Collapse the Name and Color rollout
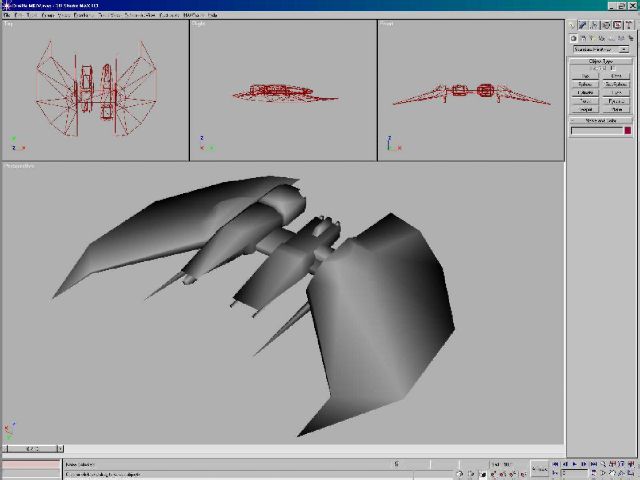Image resolution: width=640 pixels, height=480 pixels. coord(600,120)
